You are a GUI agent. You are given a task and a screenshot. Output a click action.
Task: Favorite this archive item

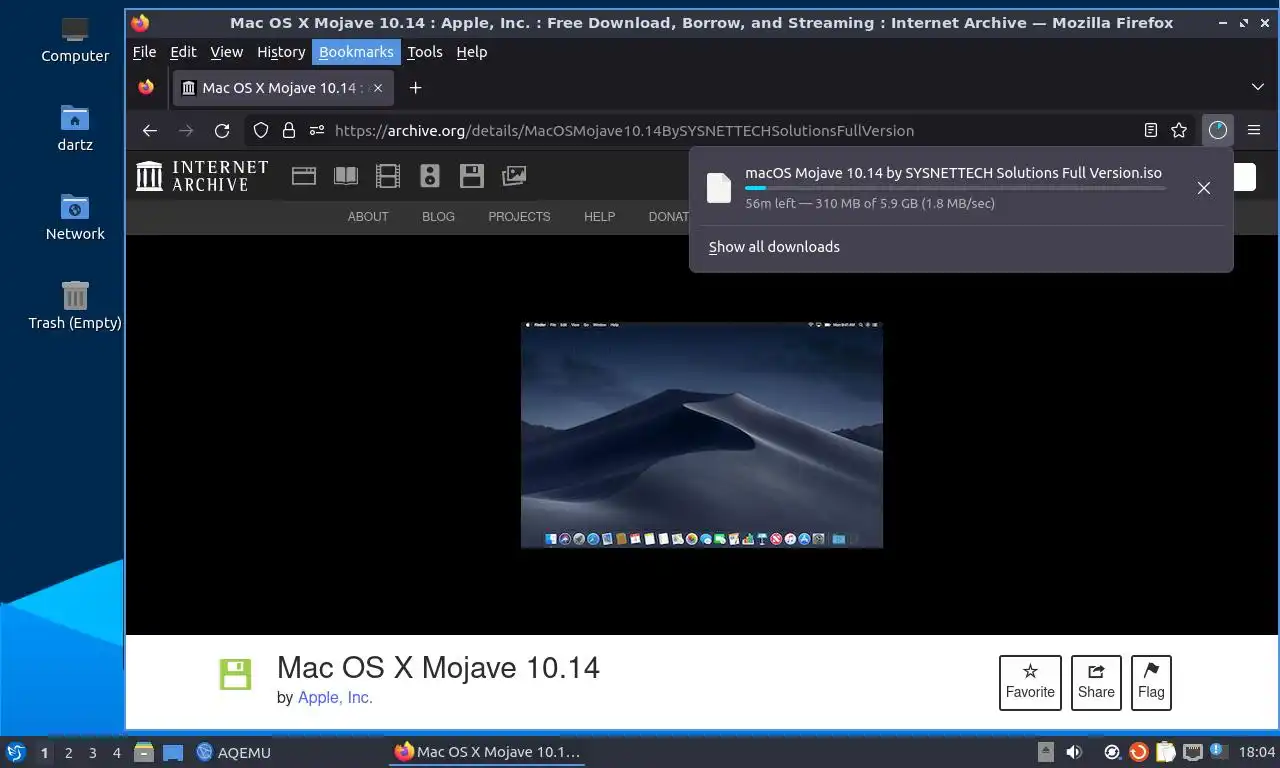[1030, 683]
